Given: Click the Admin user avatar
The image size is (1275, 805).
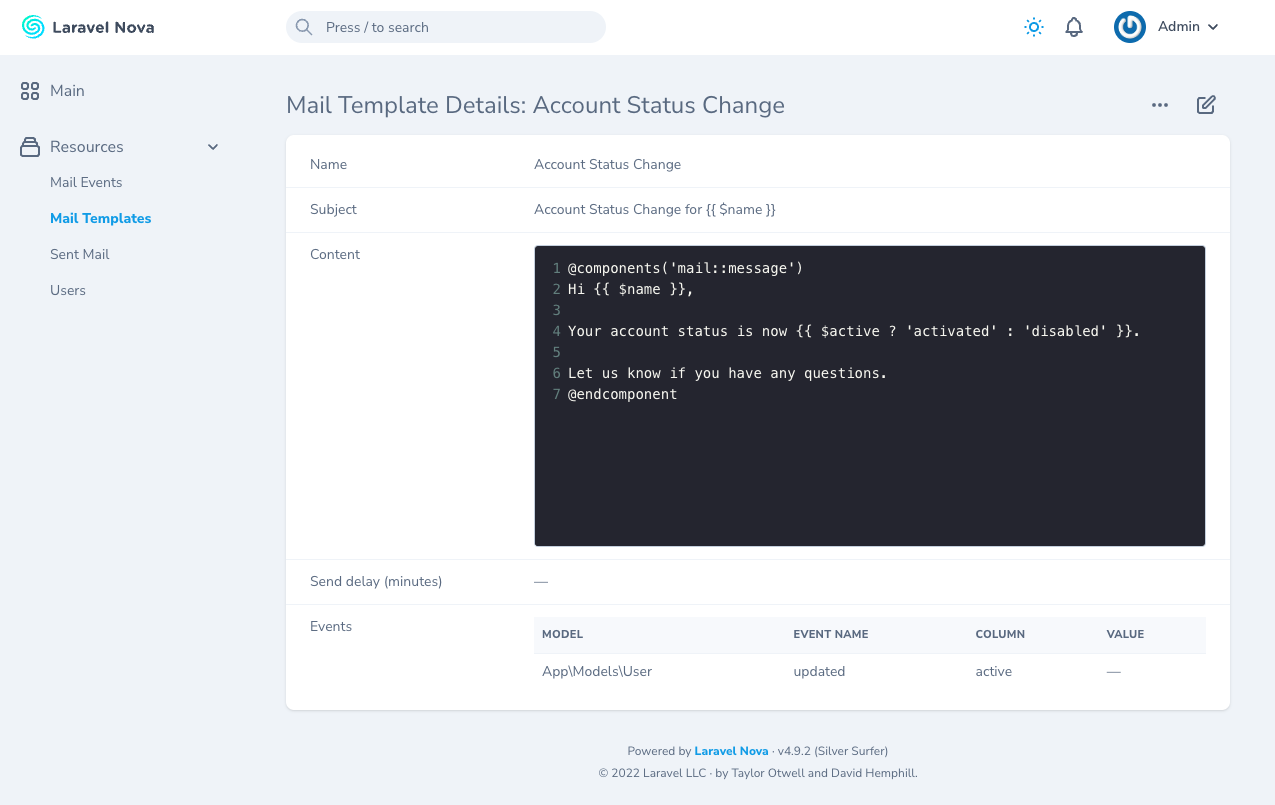Looking at the screenshot, I should tap(1130, 27).
